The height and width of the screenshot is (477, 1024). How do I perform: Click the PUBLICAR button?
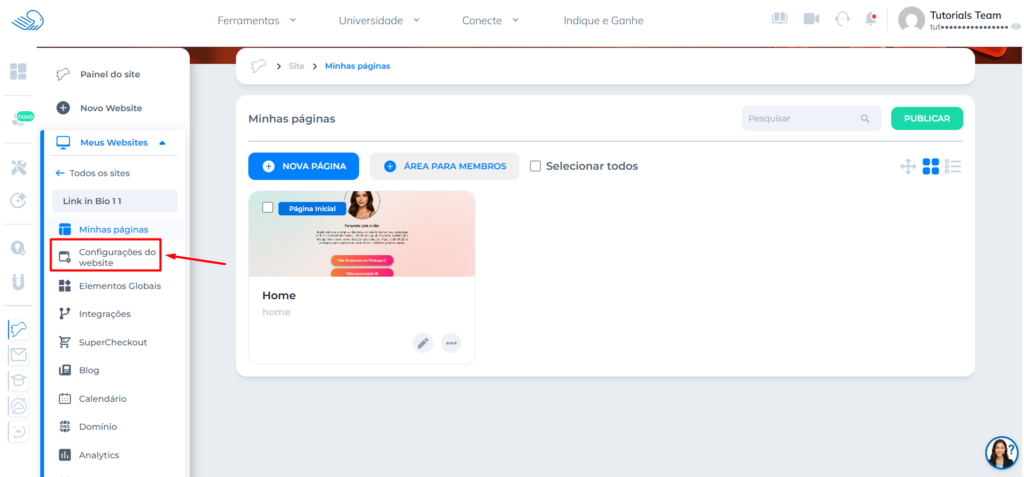pyautogui.click(x=926, y=118)
